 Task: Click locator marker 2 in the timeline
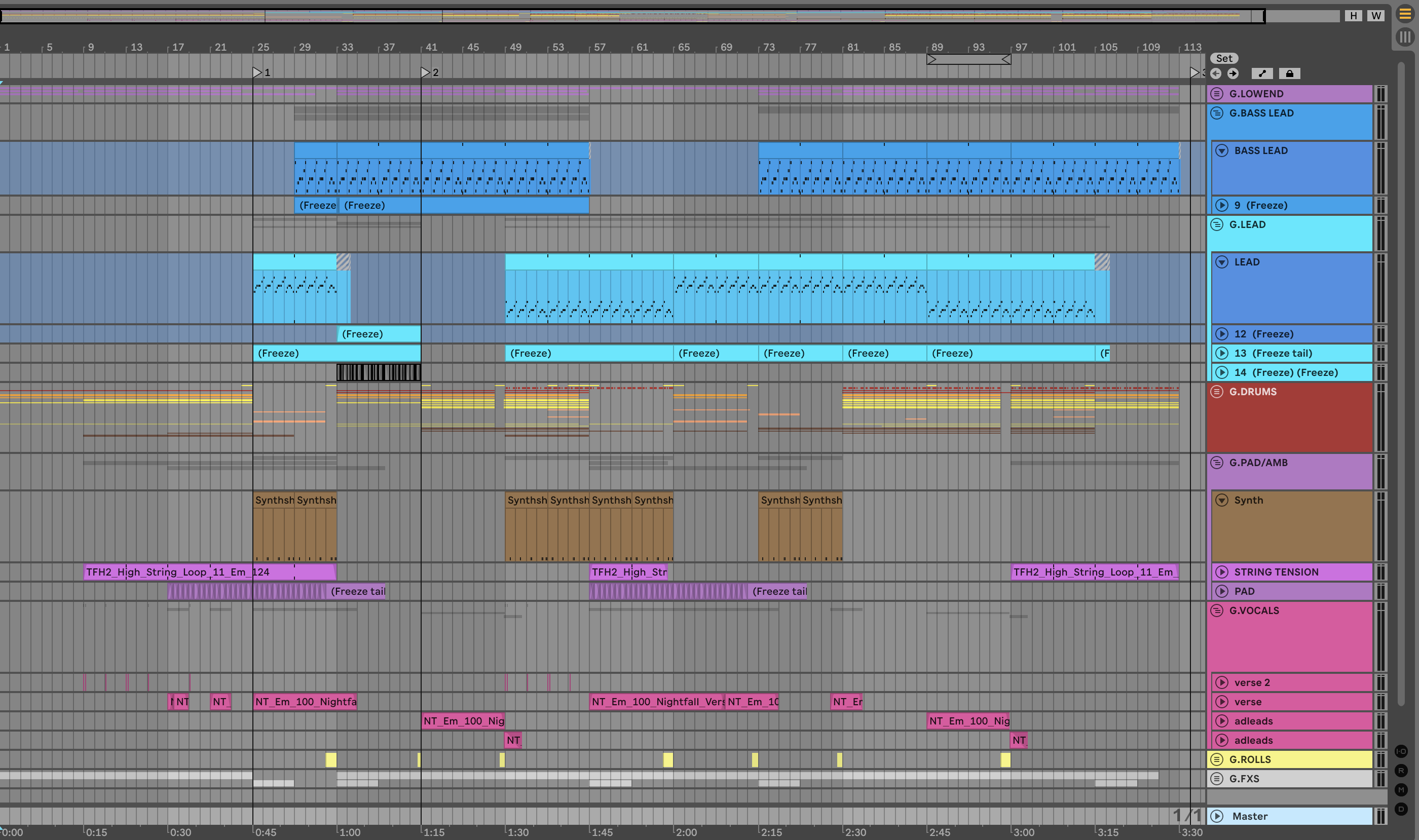(426, 72)
